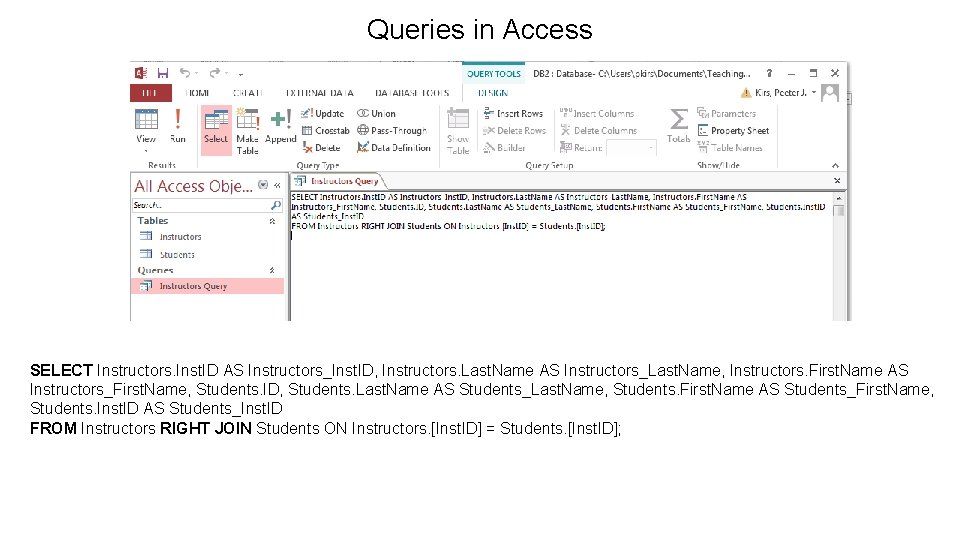Click the search magnifier icon
Viewport: 960px width, 540px height.
coord(276,205)
